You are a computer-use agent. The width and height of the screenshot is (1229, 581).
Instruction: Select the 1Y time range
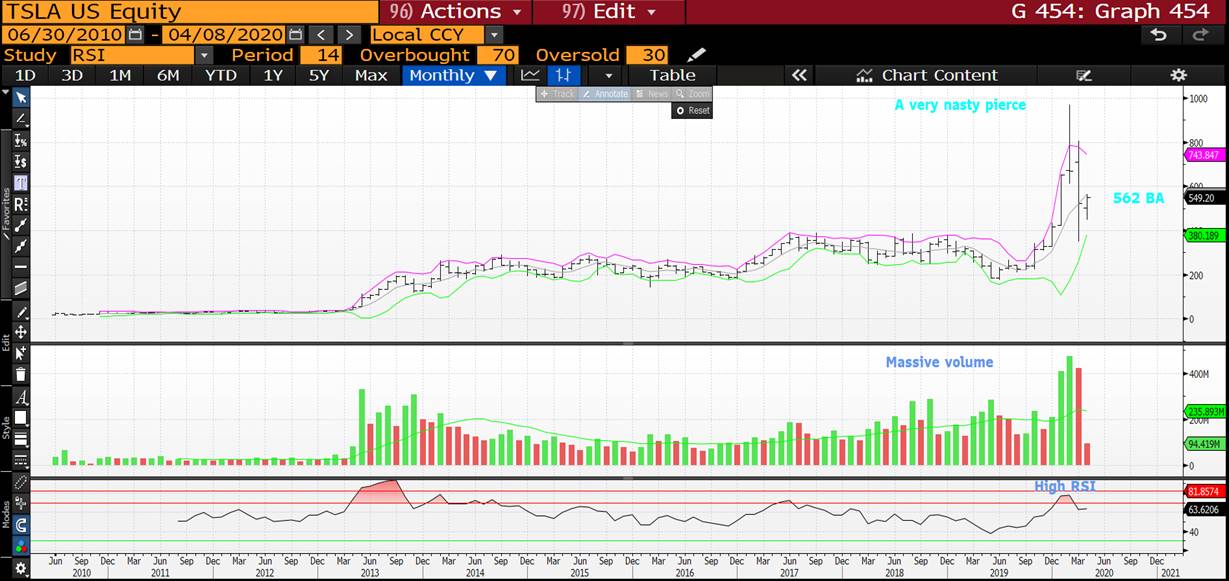(x=273, y=75)
